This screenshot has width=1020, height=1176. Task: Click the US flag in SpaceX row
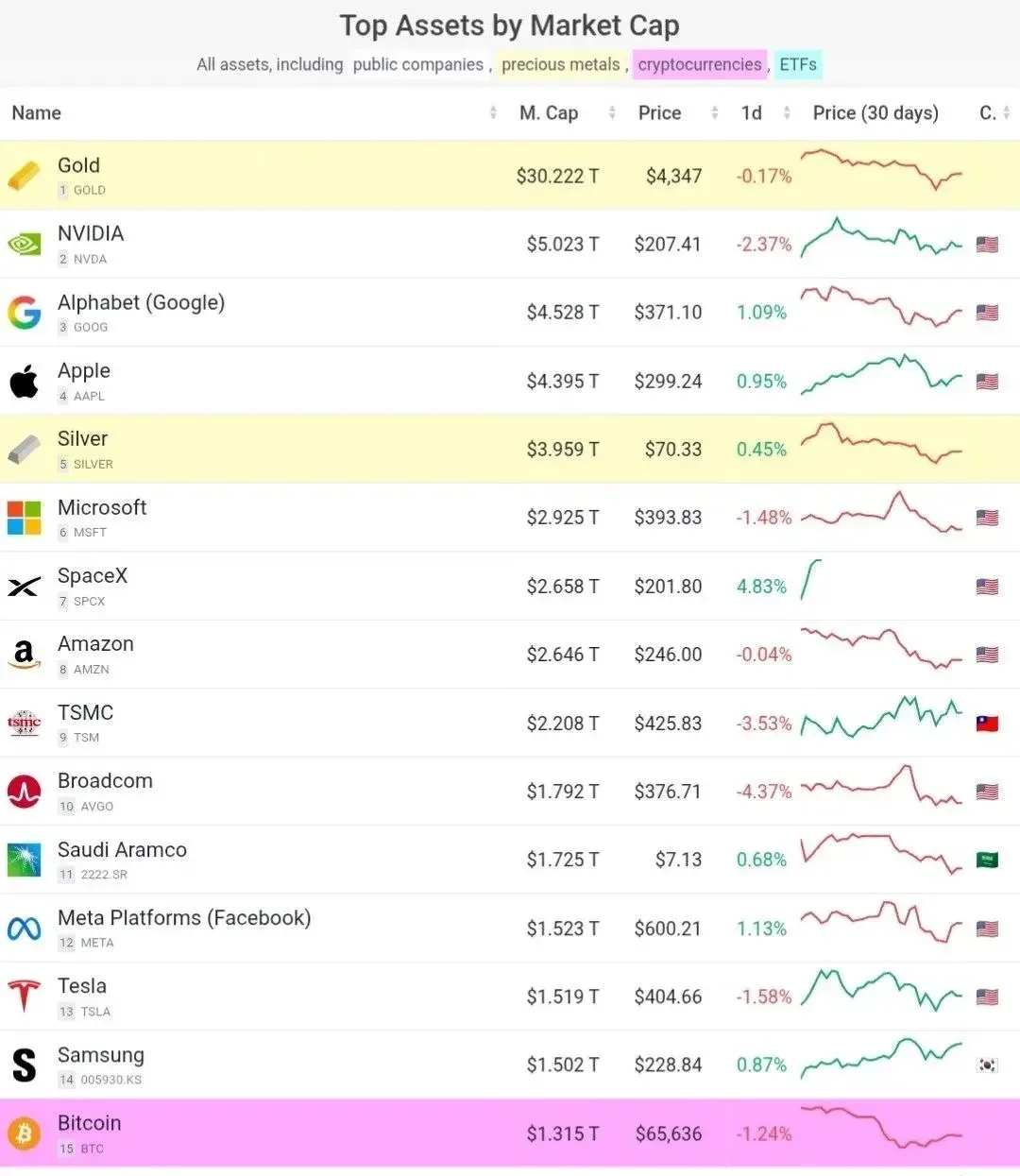pos(987,587)
